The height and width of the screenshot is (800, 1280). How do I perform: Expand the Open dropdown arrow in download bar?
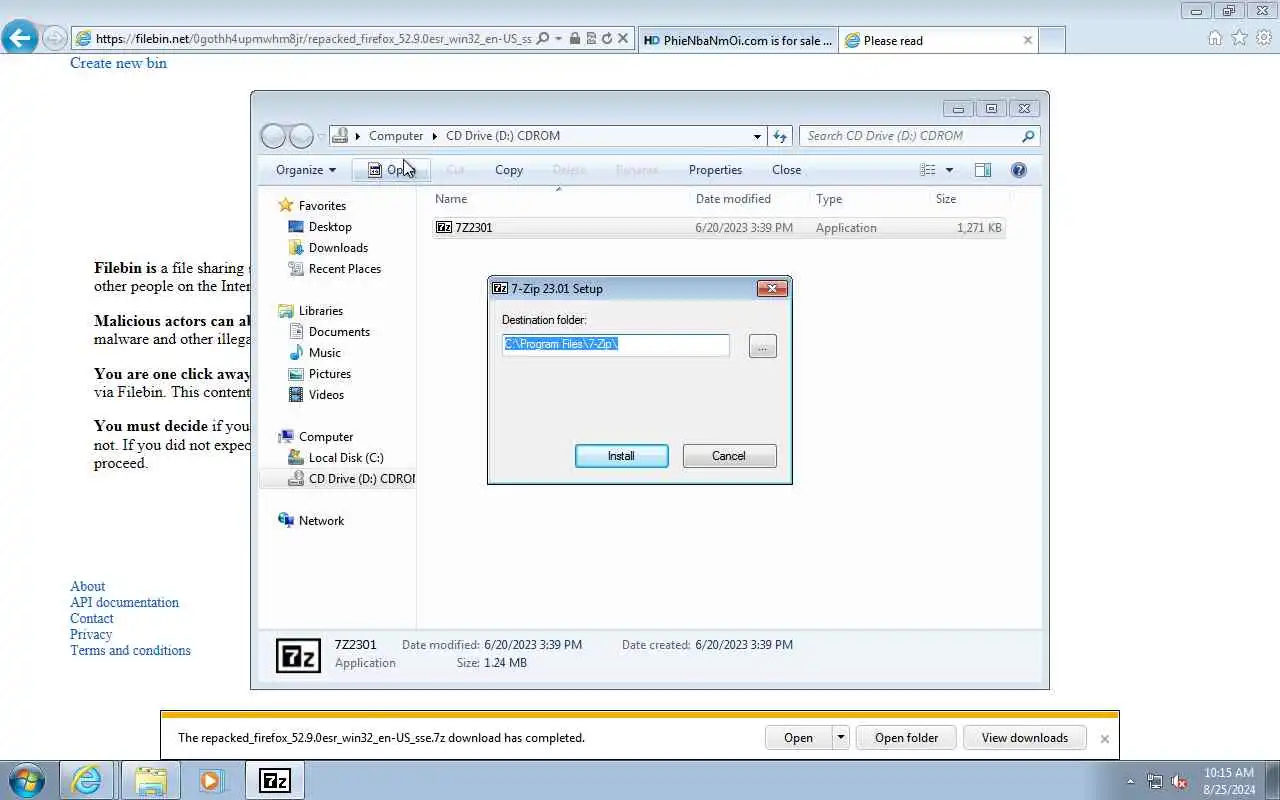840,738
